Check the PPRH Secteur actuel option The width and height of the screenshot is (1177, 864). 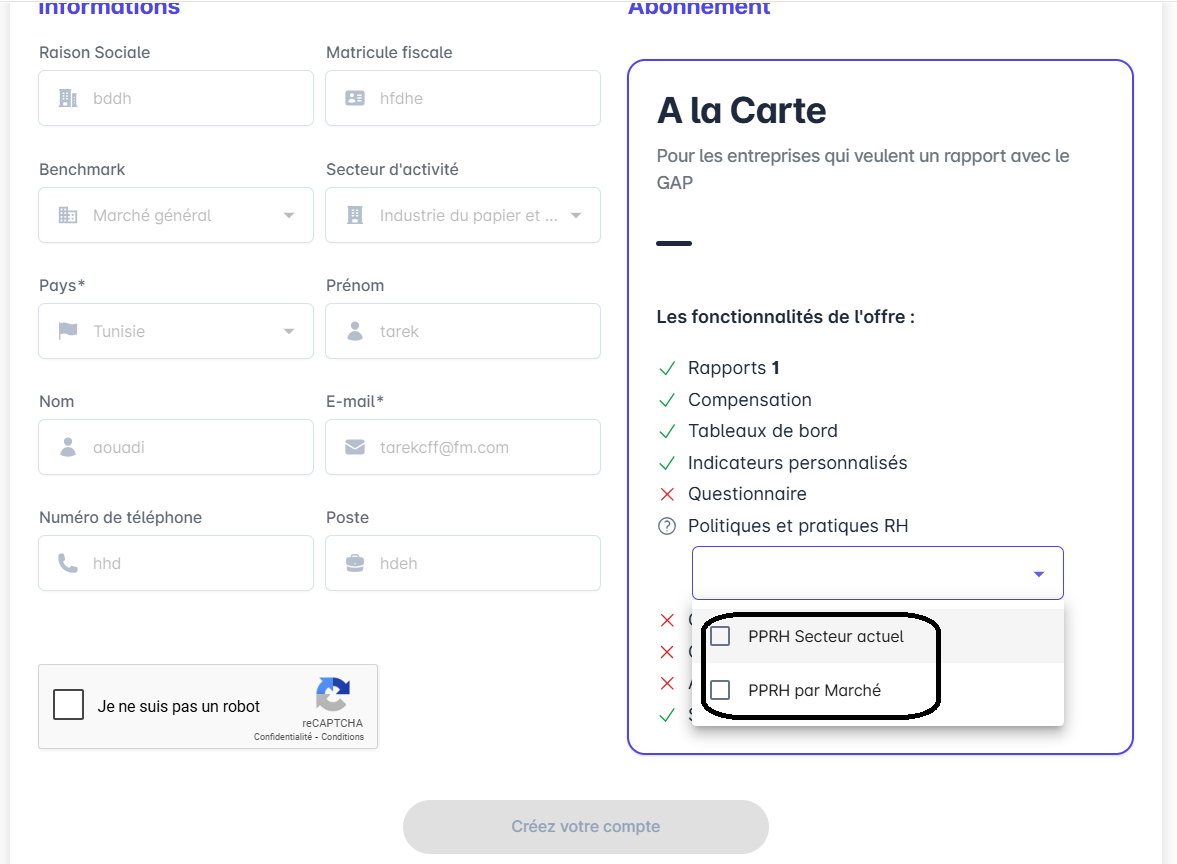(x=720, y=636)
